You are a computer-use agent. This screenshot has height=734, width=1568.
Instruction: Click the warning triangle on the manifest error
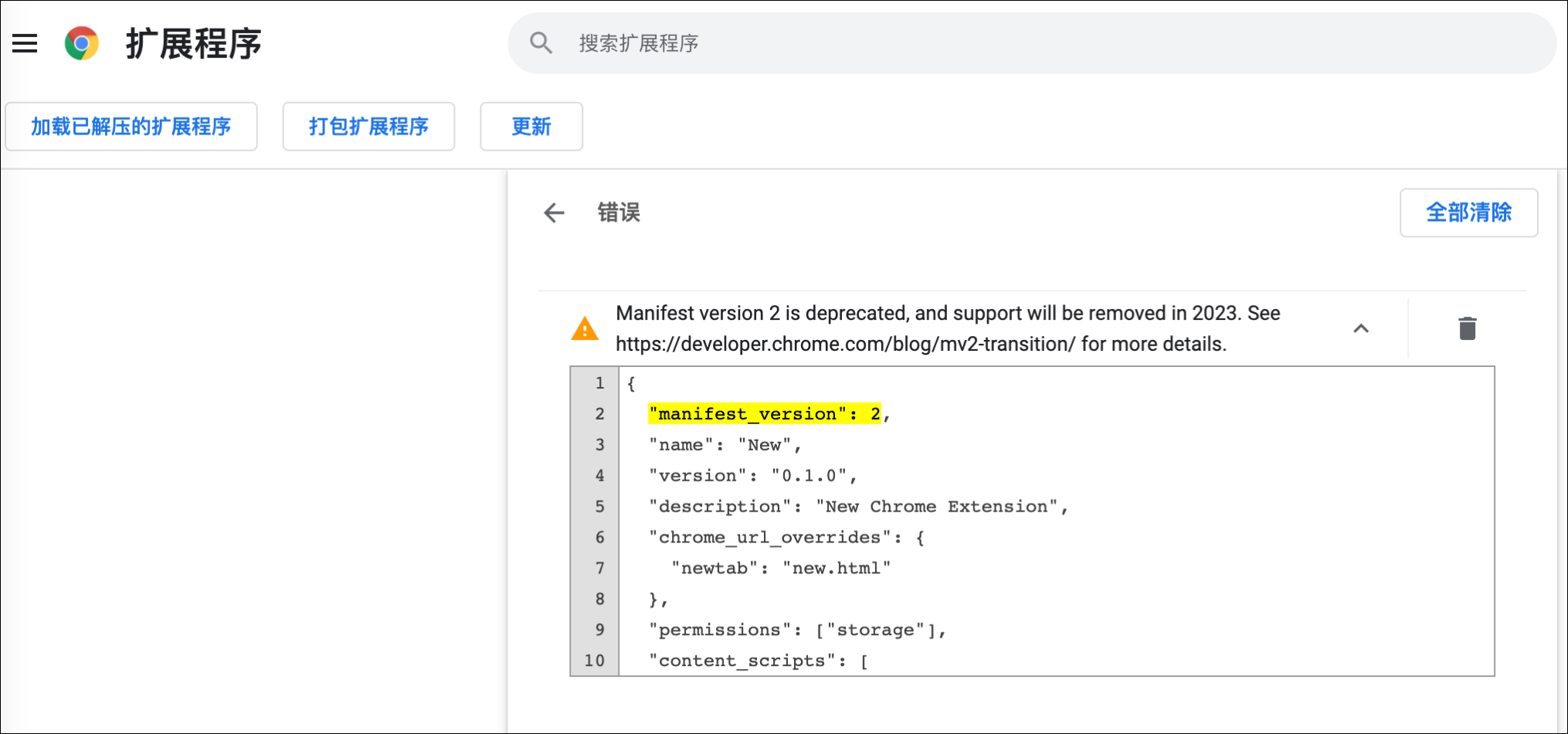(x=585, y=328)
